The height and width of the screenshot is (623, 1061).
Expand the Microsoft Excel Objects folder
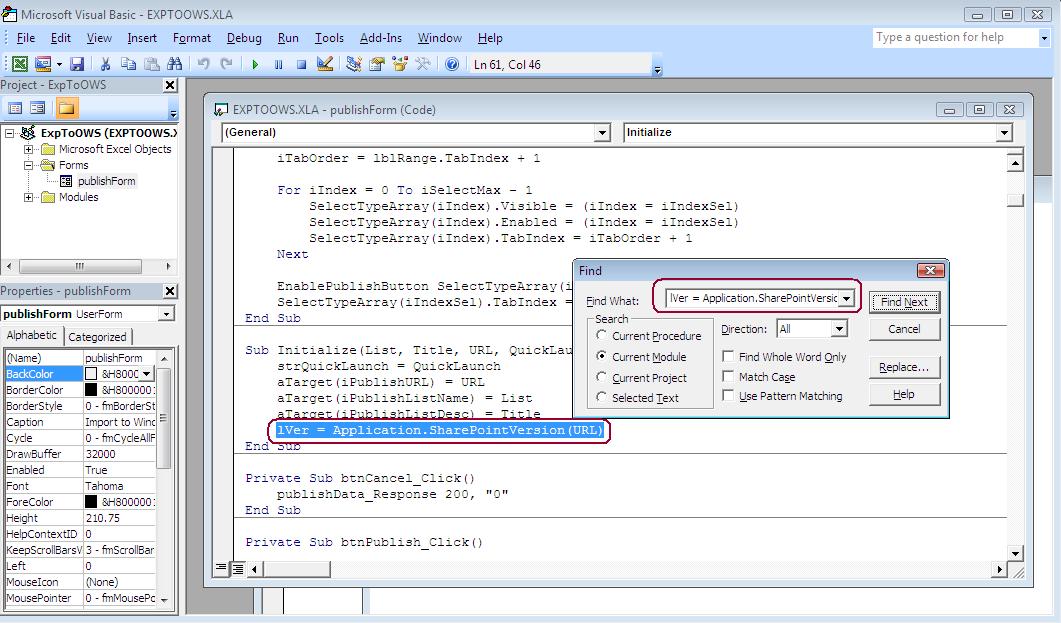[28, 149]
